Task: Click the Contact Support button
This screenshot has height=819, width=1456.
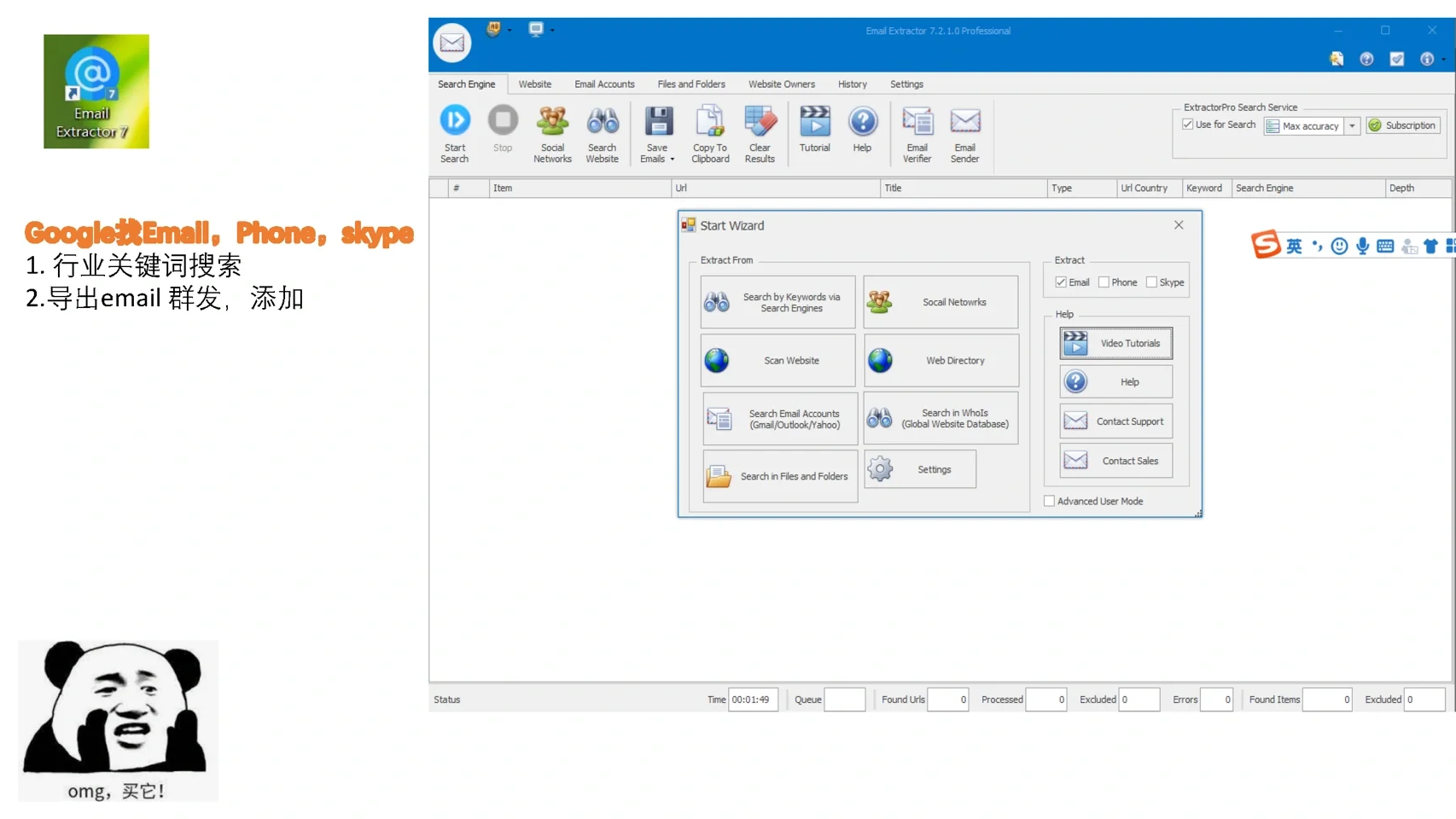Action: 1116,421
